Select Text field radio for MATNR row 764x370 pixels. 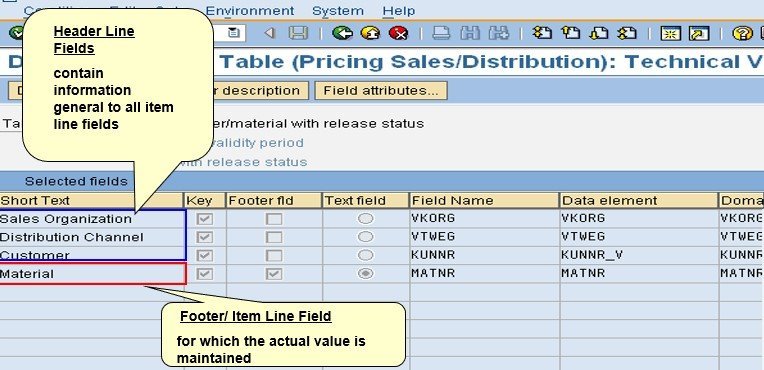[365, 273]
